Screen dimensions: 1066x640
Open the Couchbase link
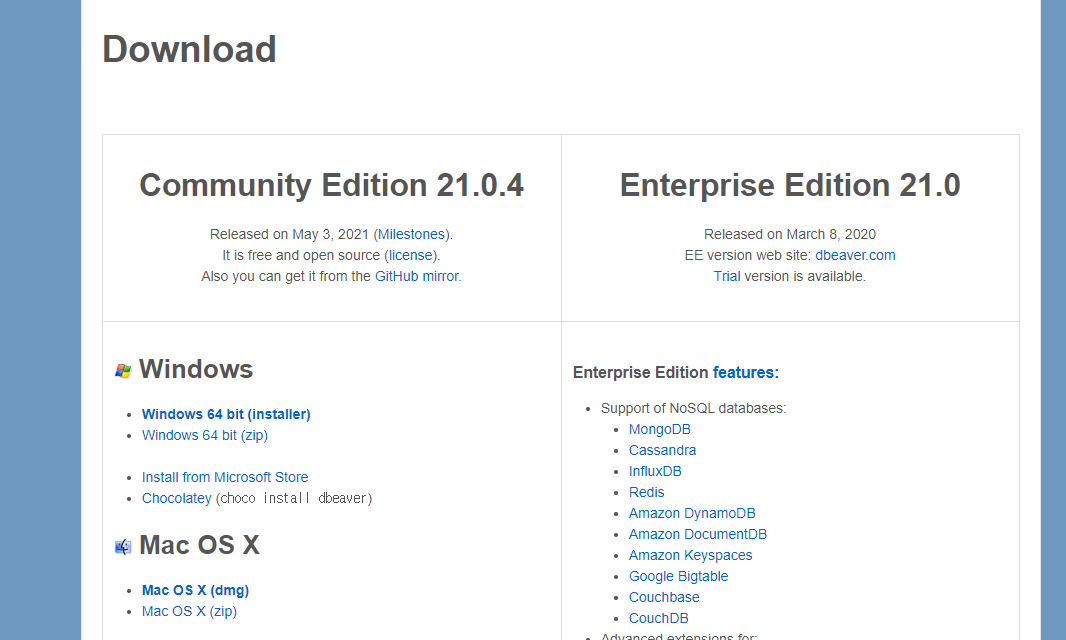click(664, 598)
